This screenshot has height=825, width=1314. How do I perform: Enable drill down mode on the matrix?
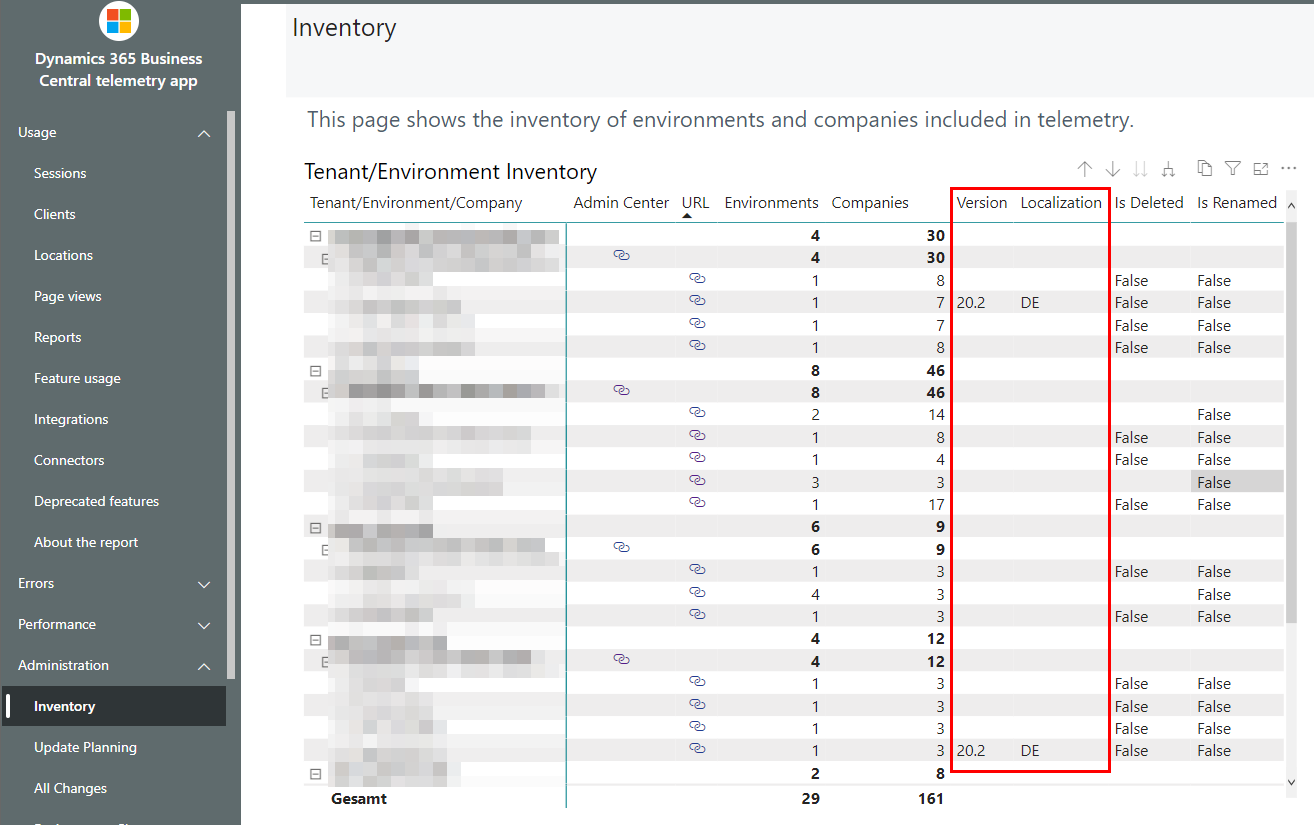[1112, 168]
